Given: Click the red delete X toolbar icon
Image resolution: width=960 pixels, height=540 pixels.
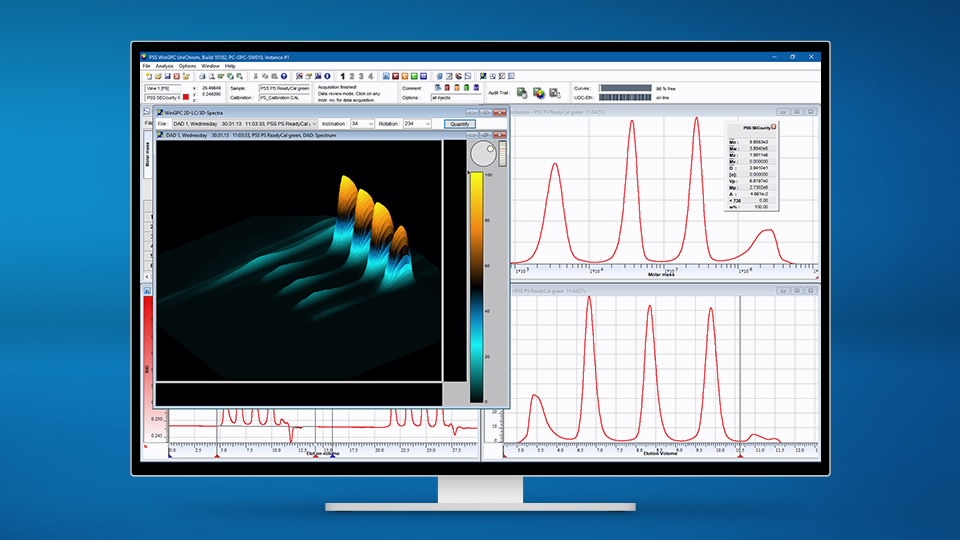Looking at the screenshot, I should [176, 76].
